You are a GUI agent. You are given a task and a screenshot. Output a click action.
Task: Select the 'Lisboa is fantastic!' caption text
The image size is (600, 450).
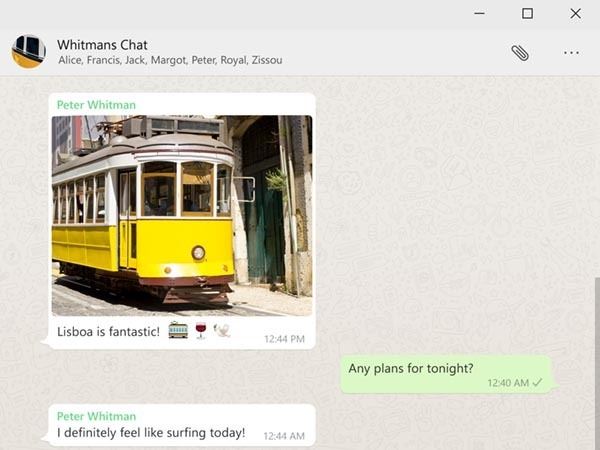coord(108,331)
